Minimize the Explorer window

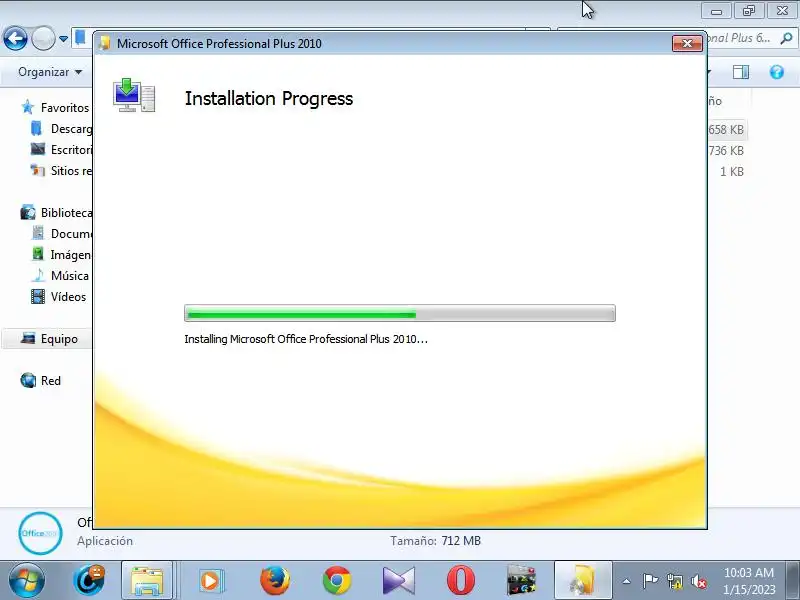[x=716, y=11]
